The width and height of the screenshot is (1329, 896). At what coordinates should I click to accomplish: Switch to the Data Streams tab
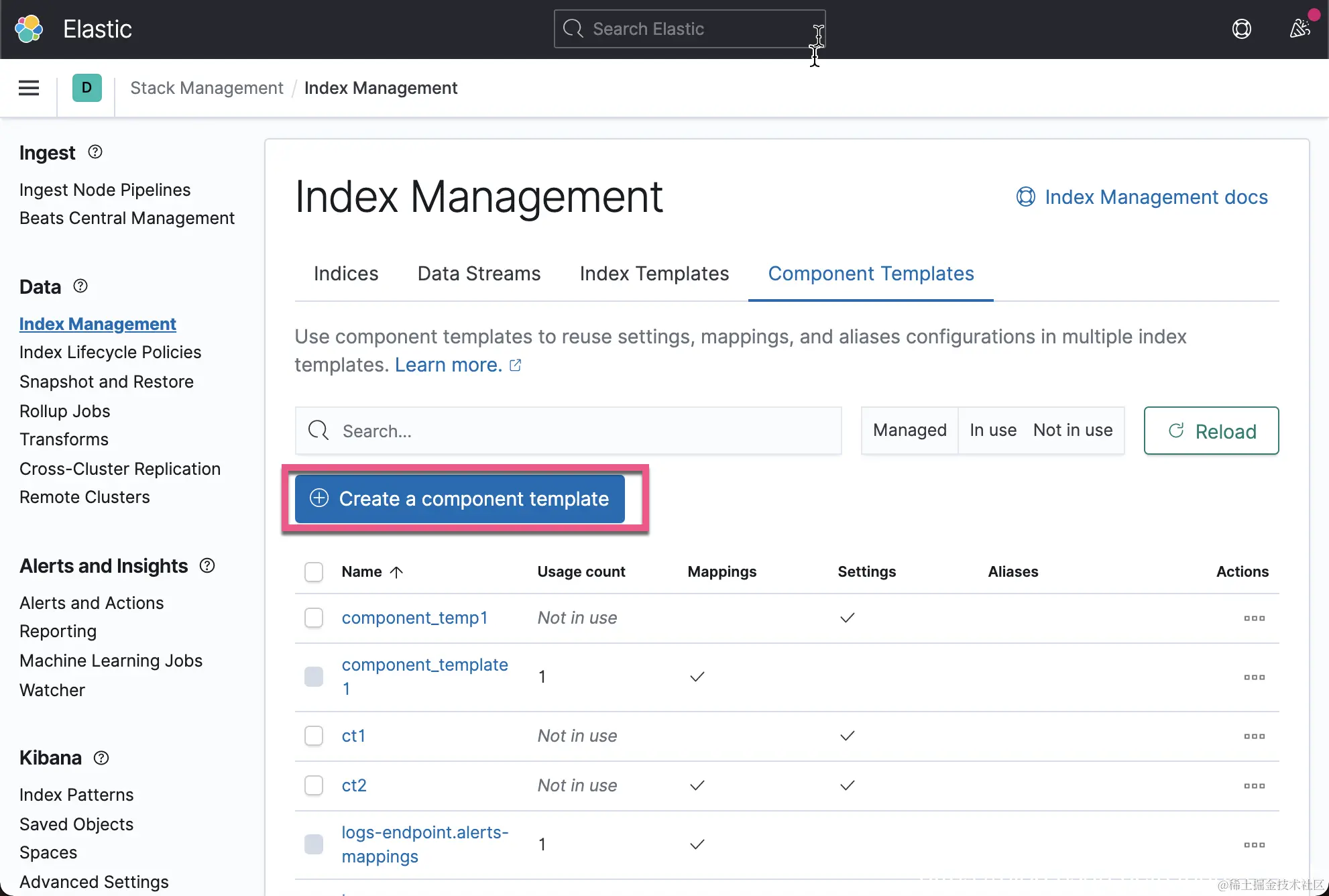click(479, 274)
